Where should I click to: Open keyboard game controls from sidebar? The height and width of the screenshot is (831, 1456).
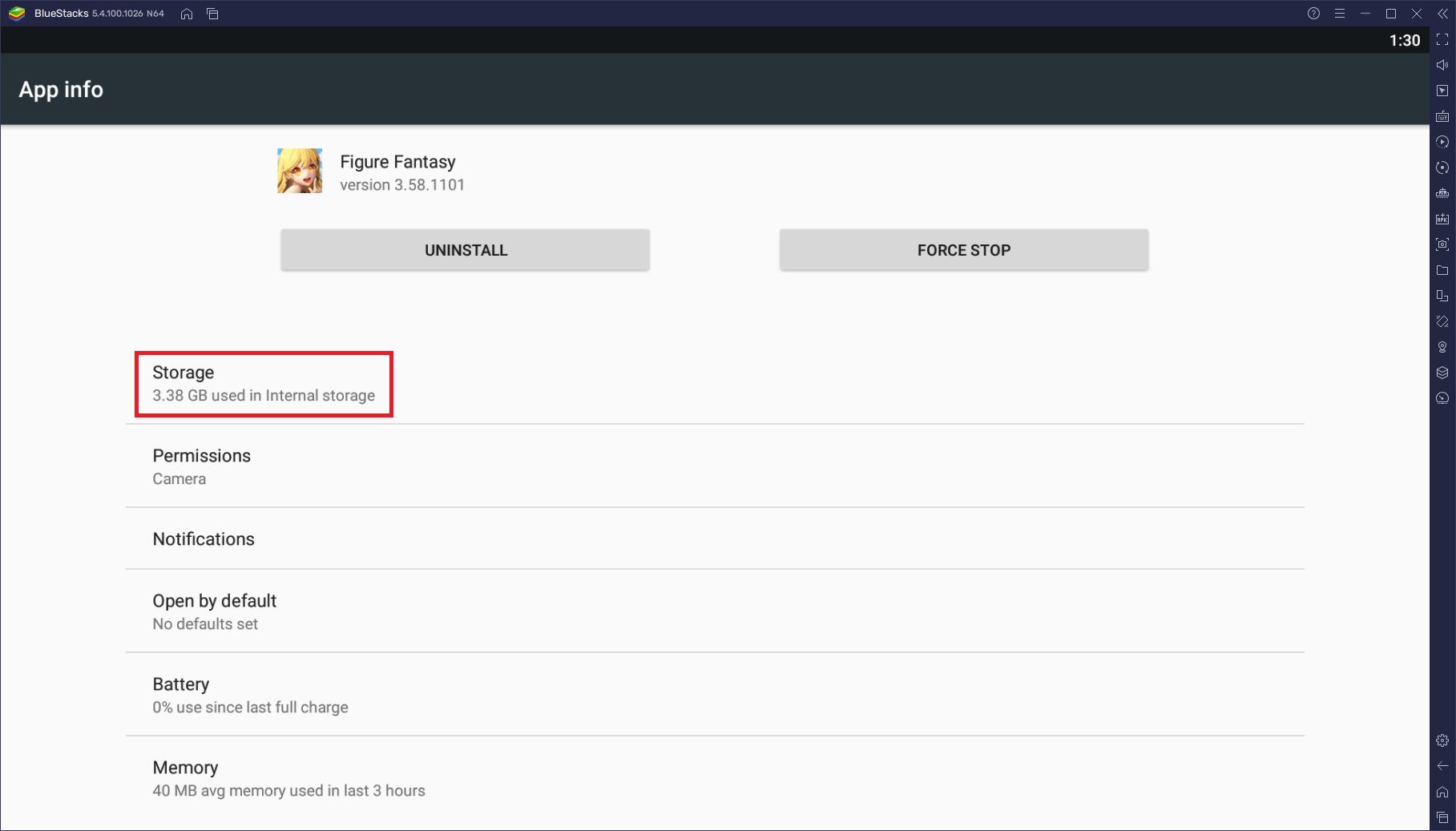[1442, 116]
